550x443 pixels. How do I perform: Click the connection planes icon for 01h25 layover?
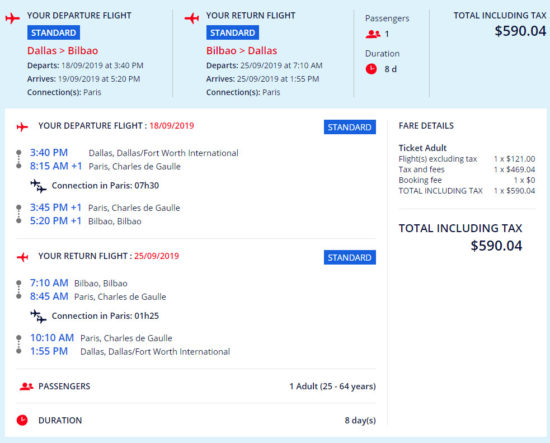[38, 316]
